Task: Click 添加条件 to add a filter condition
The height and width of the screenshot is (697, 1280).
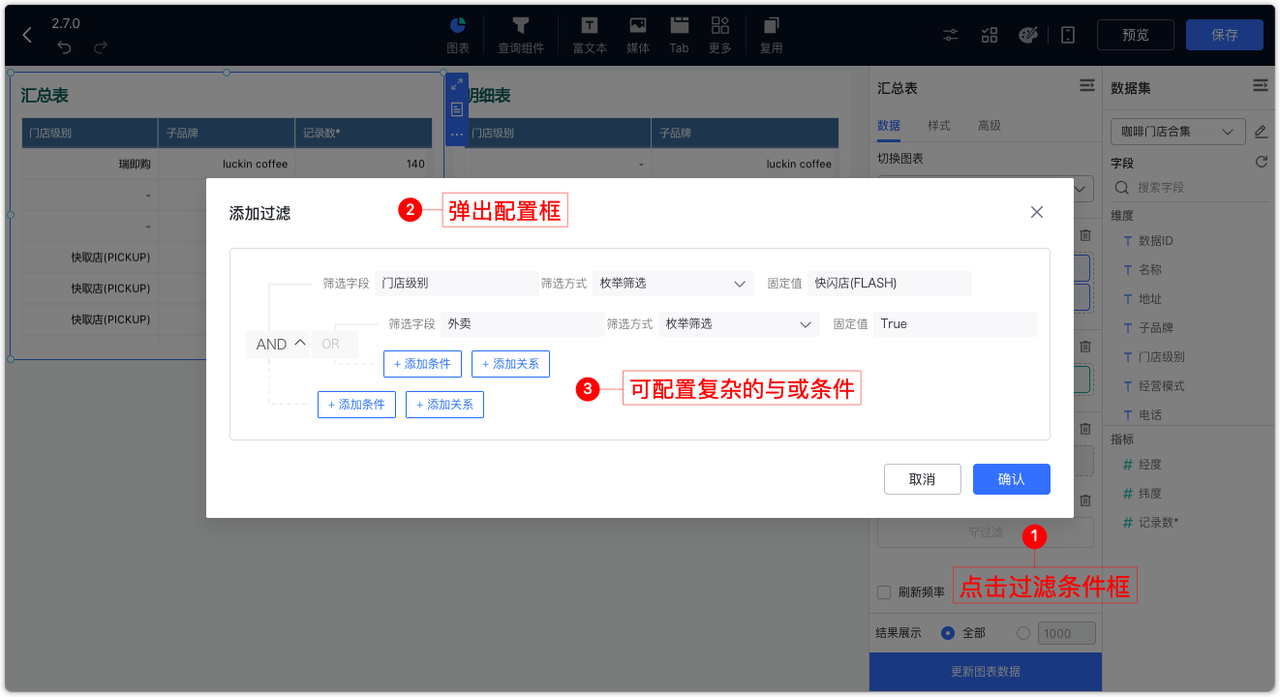Action: 422,364
